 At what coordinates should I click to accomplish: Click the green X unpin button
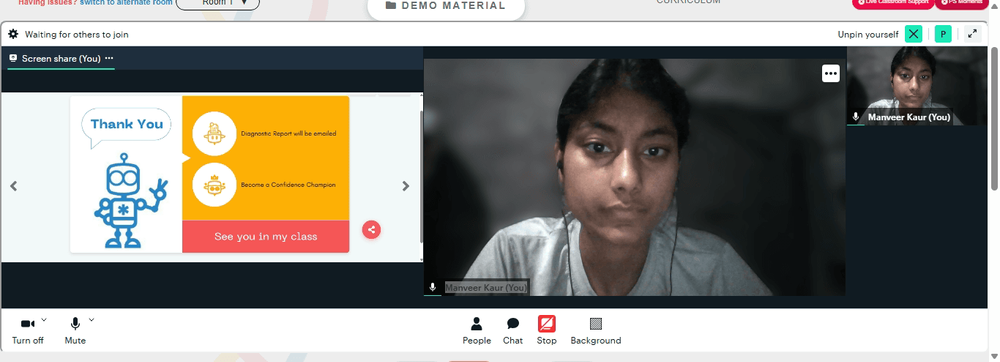coord(914,34)
